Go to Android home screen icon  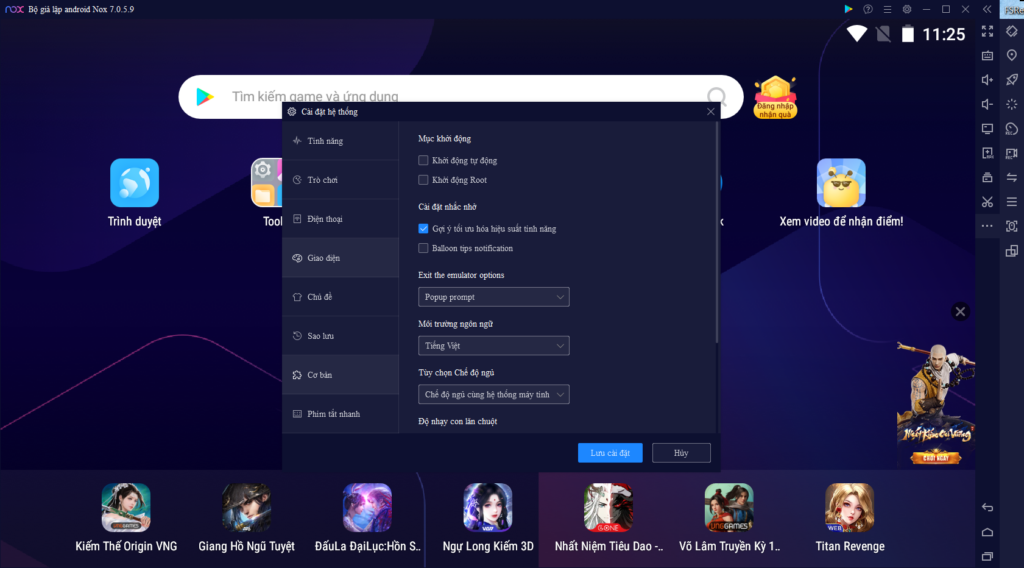987,532
